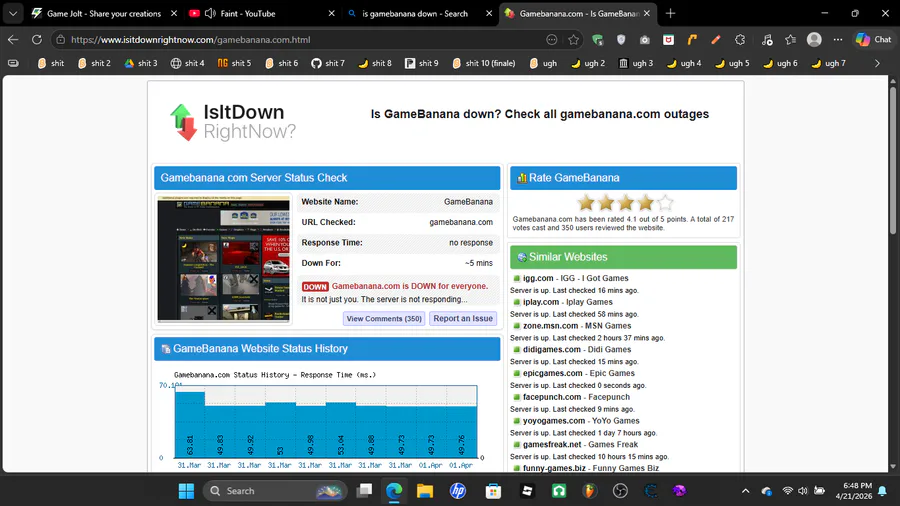Open the 'shit 10 (finale)' bookmark
This screenshot has width=900, height=506.
click(x=483, y=63)
